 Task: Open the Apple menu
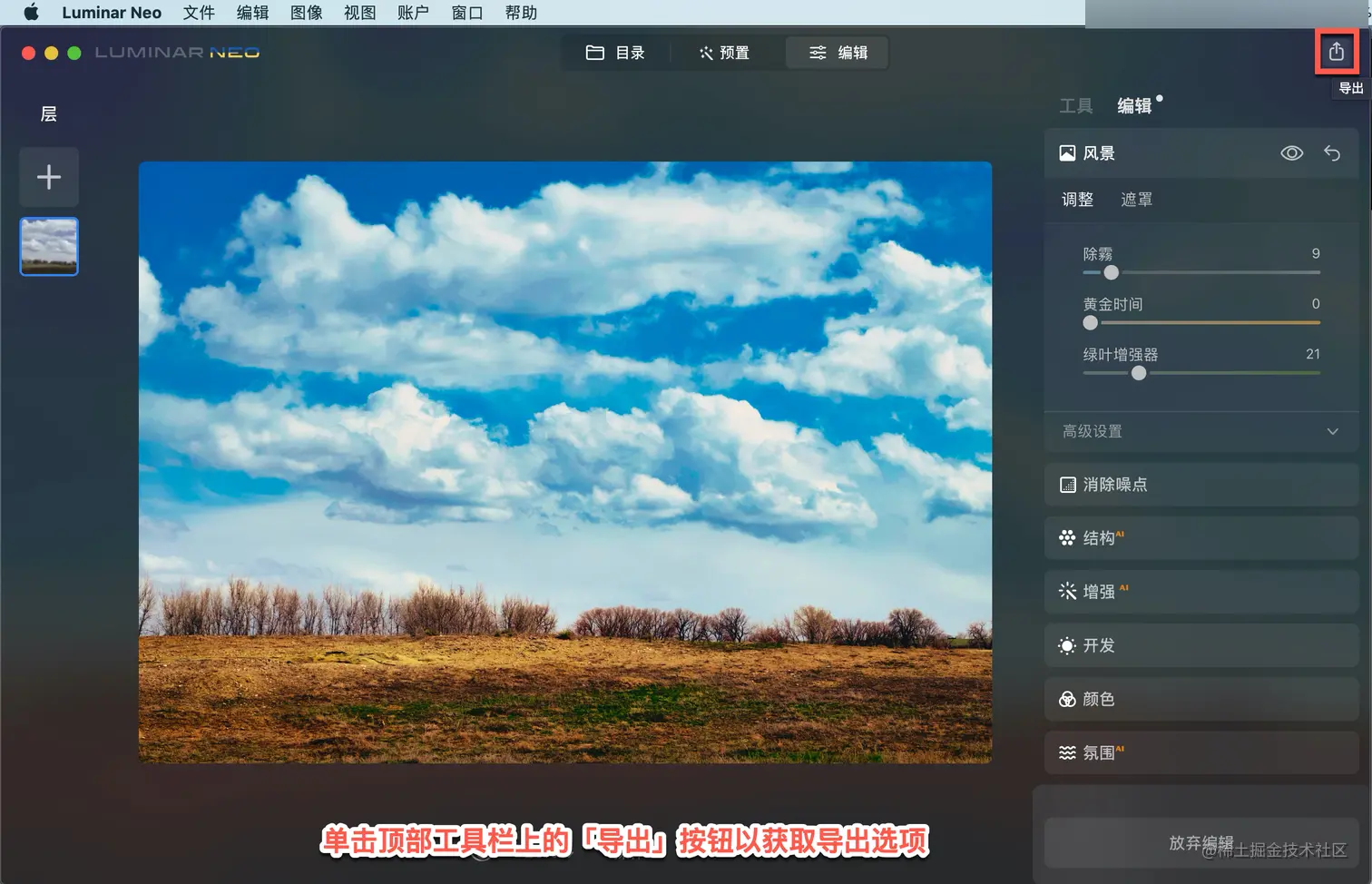coord(31,13)
